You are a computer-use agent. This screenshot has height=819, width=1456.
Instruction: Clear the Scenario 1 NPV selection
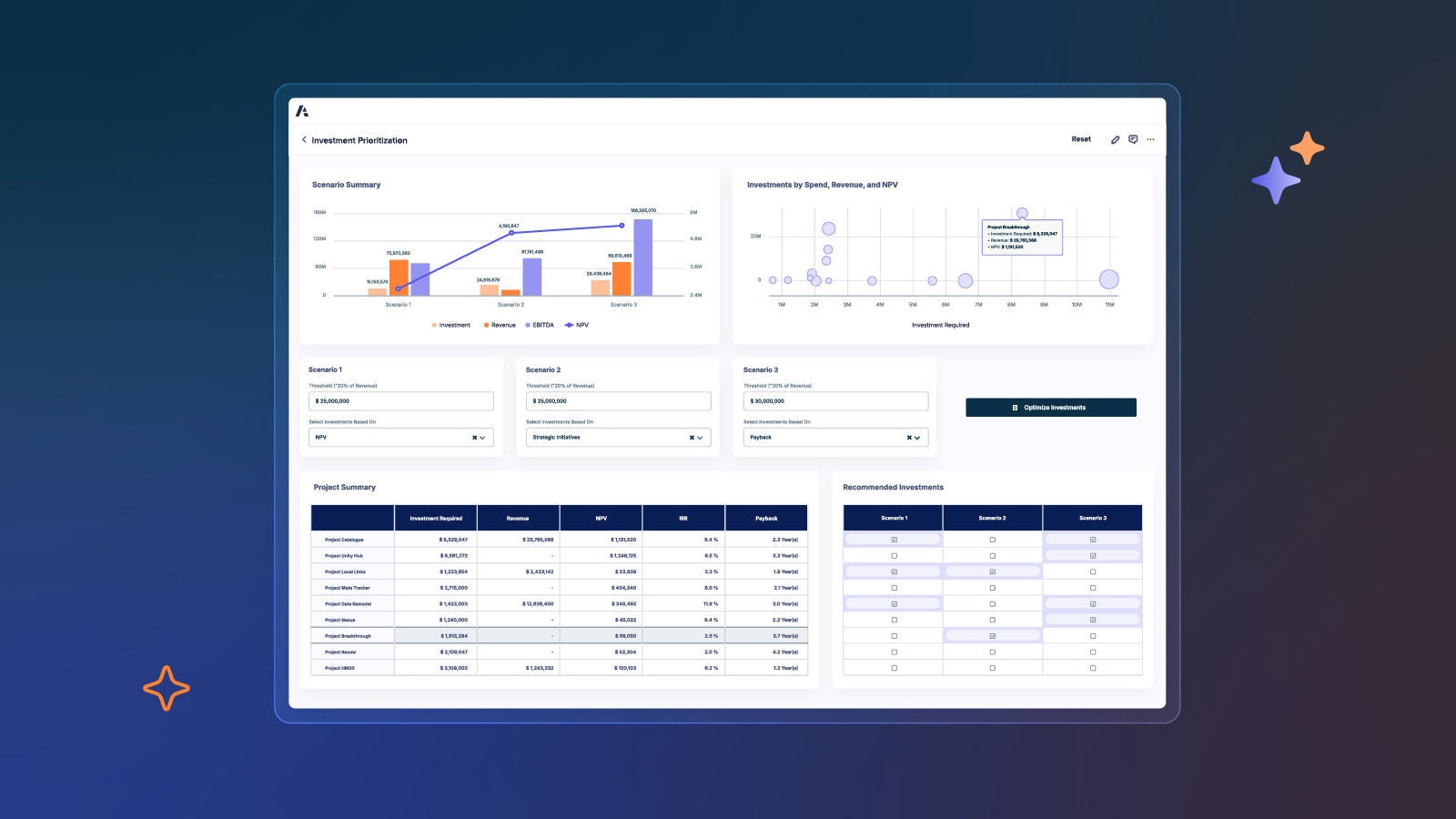474,438
